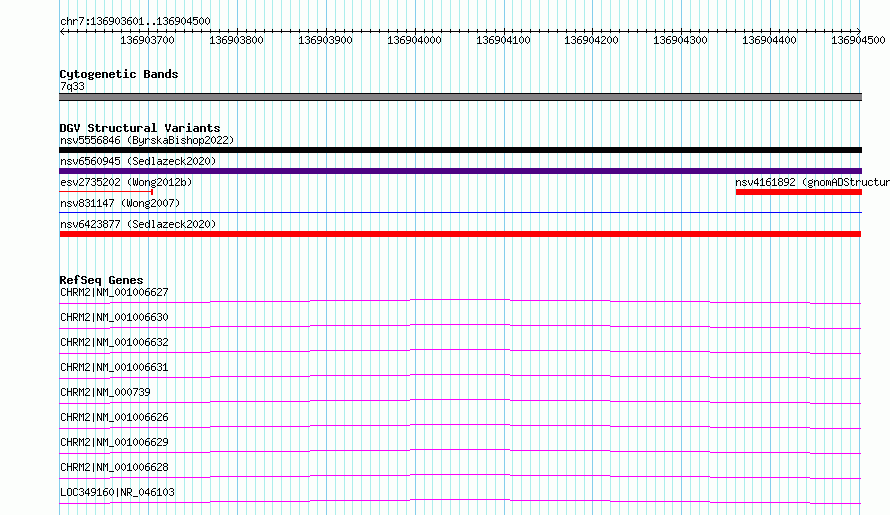Click the chr7:136903601..136904500 region label
The height and width of the screenshot is (515, 890).
(x=135, y=21)
